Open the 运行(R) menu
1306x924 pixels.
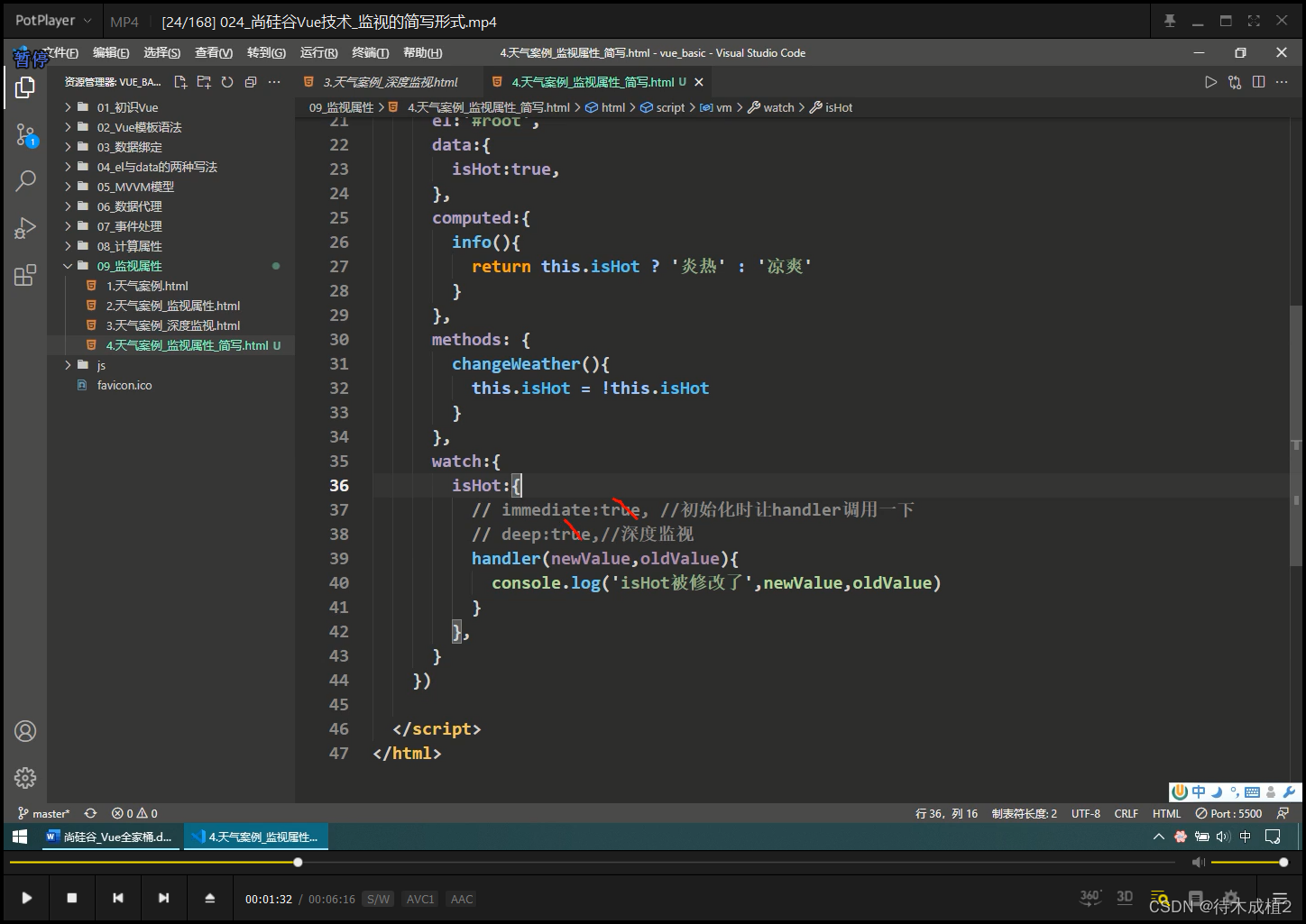pyautogui.click(x=318, y=53)
